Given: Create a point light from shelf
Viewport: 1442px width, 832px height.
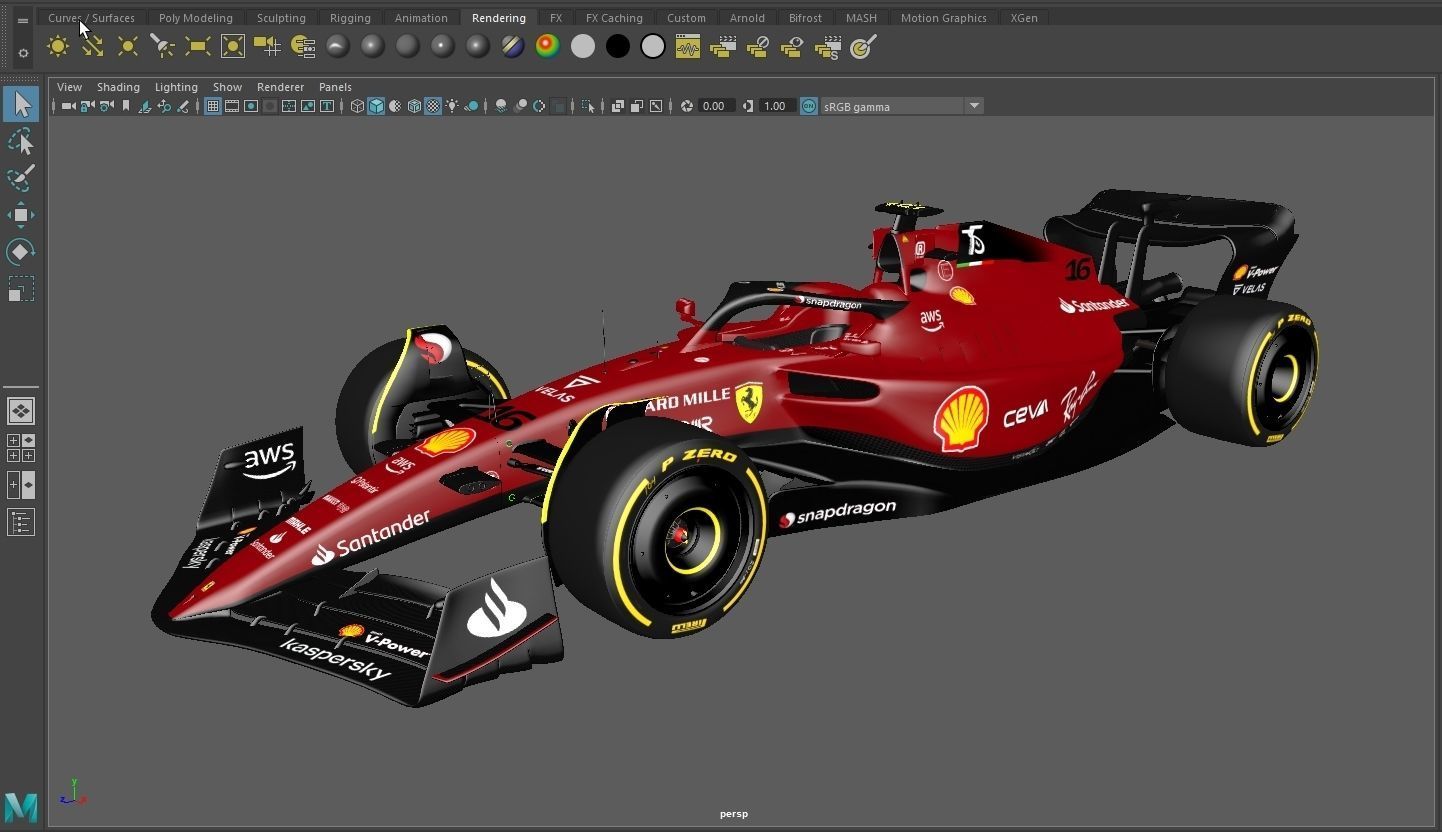Looking at the screenshot, I should click(128, 47).
